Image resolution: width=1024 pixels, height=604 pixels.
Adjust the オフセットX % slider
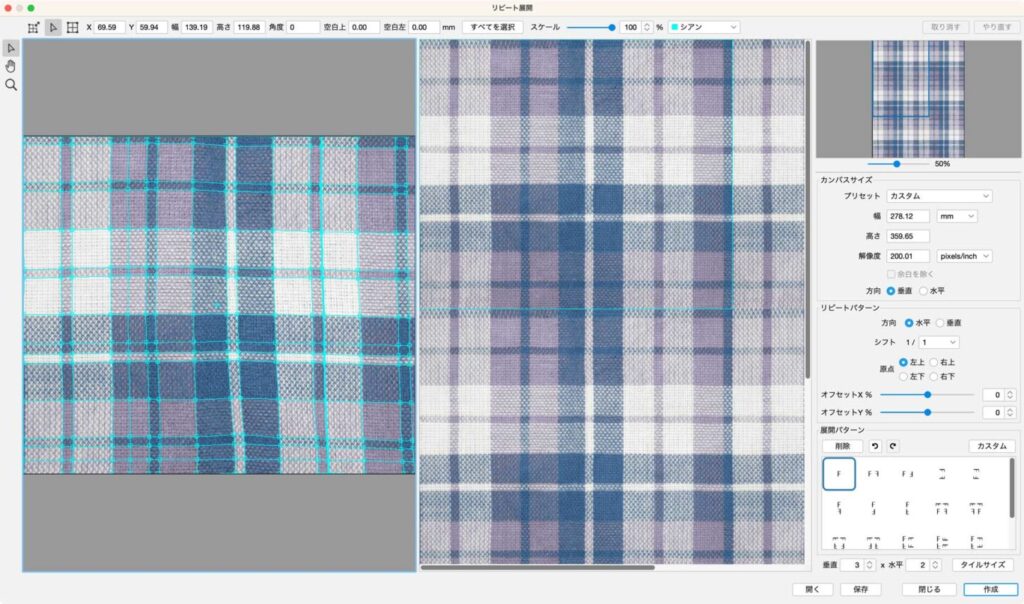[x=927, y=395]
